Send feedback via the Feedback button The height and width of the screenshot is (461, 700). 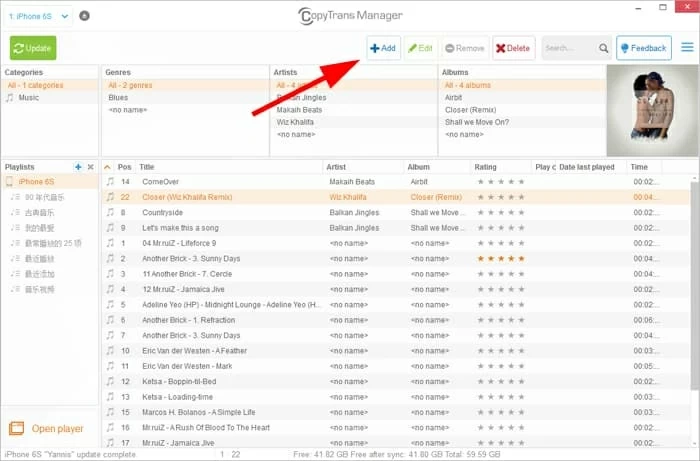pyautogui.click(x=643, y=48)
